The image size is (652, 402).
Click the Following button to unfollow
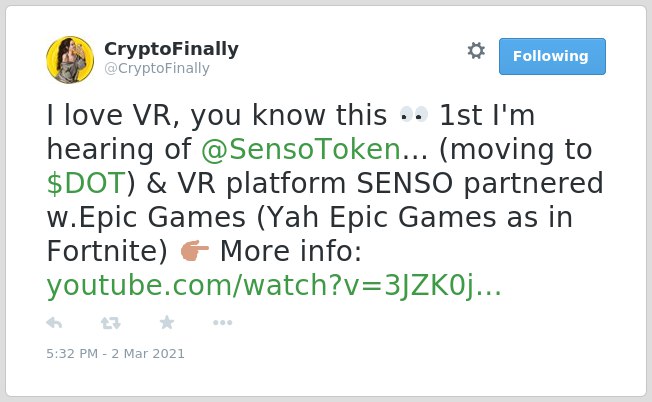552,57
